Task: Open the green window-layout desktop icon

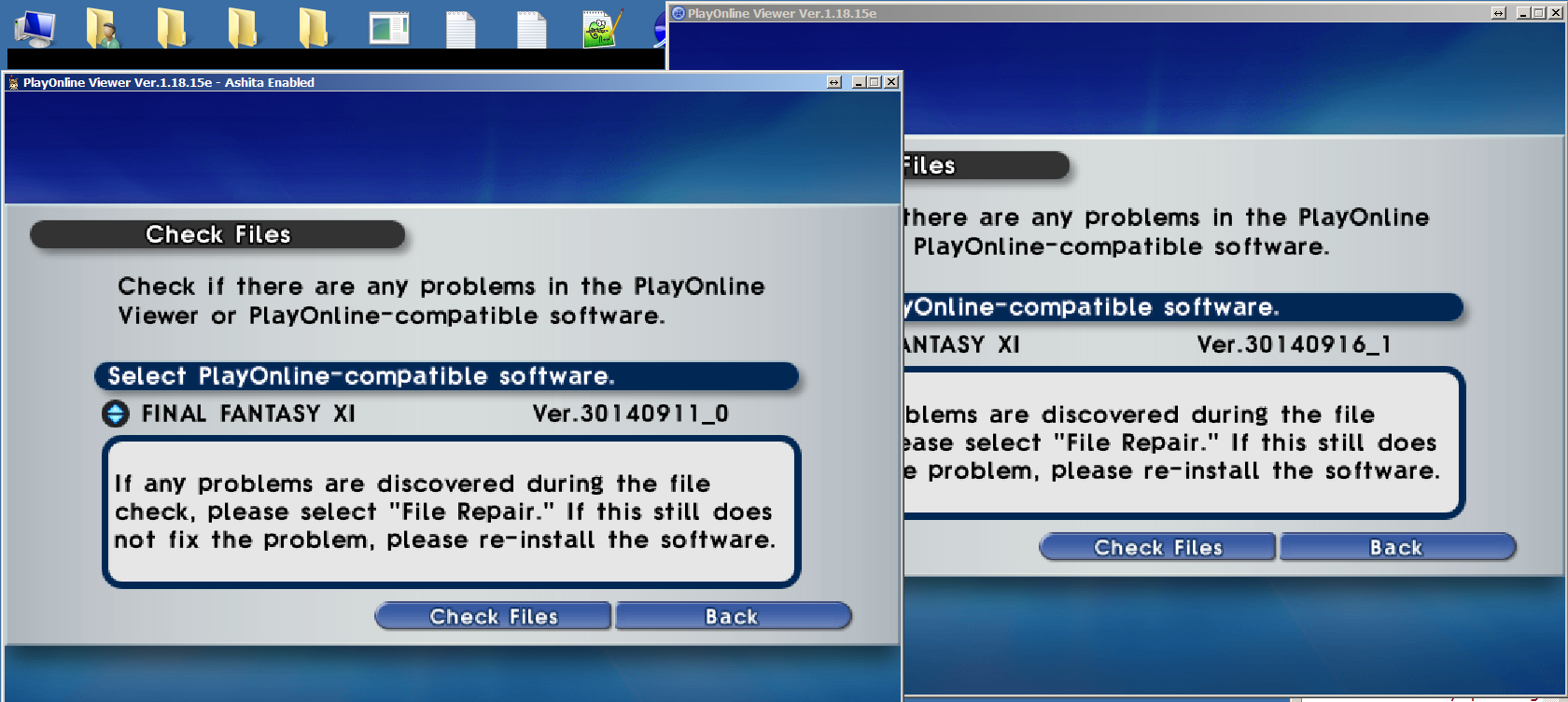Action: click(389, 28)
